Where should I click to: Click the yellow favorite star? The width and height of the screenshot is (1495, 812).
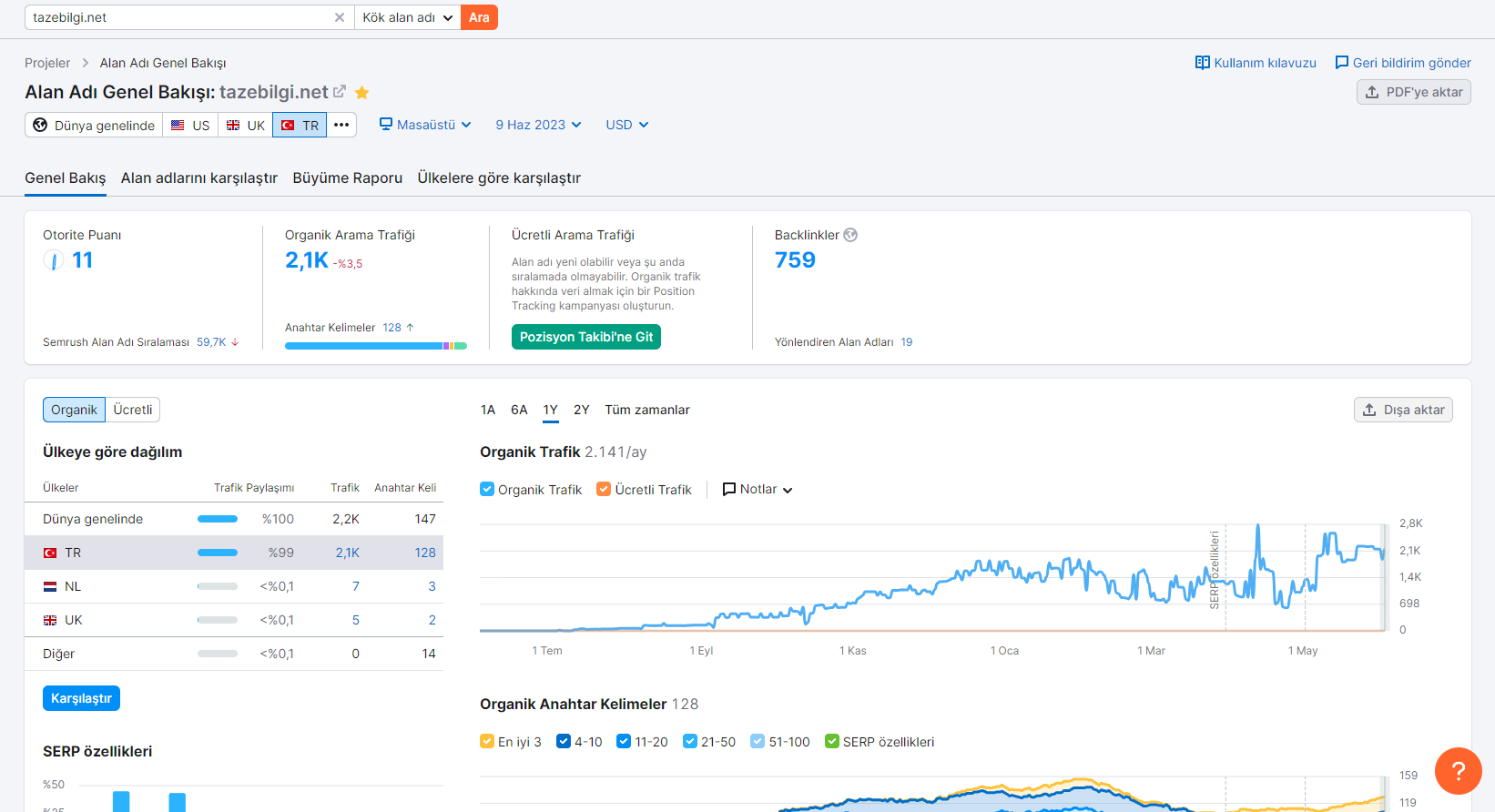361,92
